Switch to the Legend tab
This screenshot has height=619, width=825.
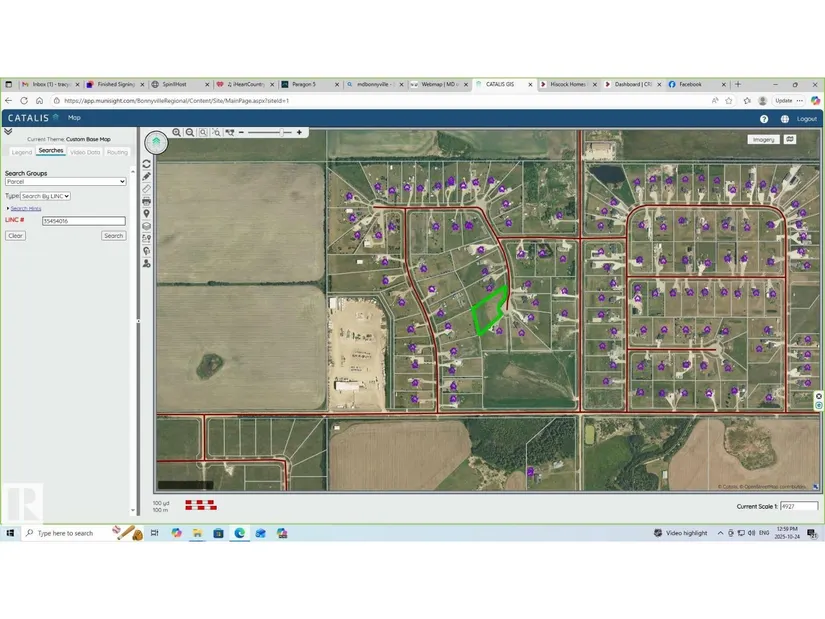point(21,152)
